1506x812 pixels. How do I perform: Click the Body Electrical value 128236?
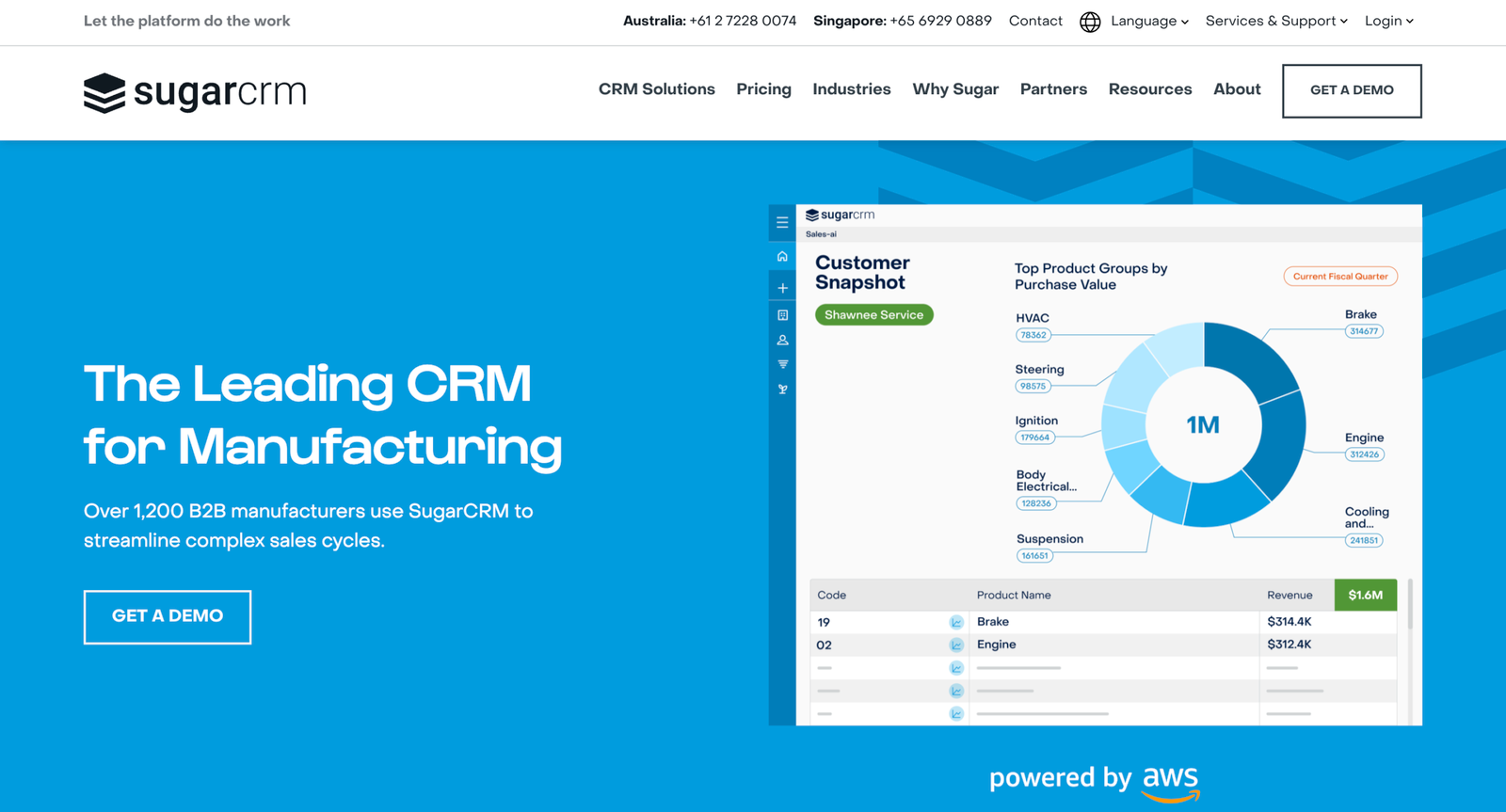[x=1036, y=503]
